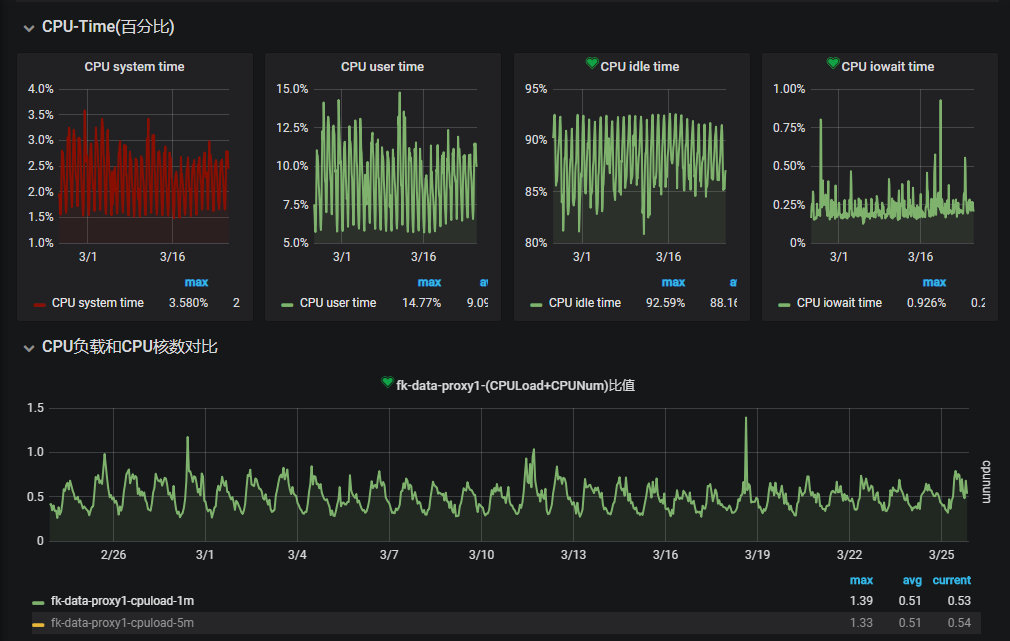Toggle the CPU iowait time legend entry
This screenshot has width=1010, height=641.
[x=839, y=303]
